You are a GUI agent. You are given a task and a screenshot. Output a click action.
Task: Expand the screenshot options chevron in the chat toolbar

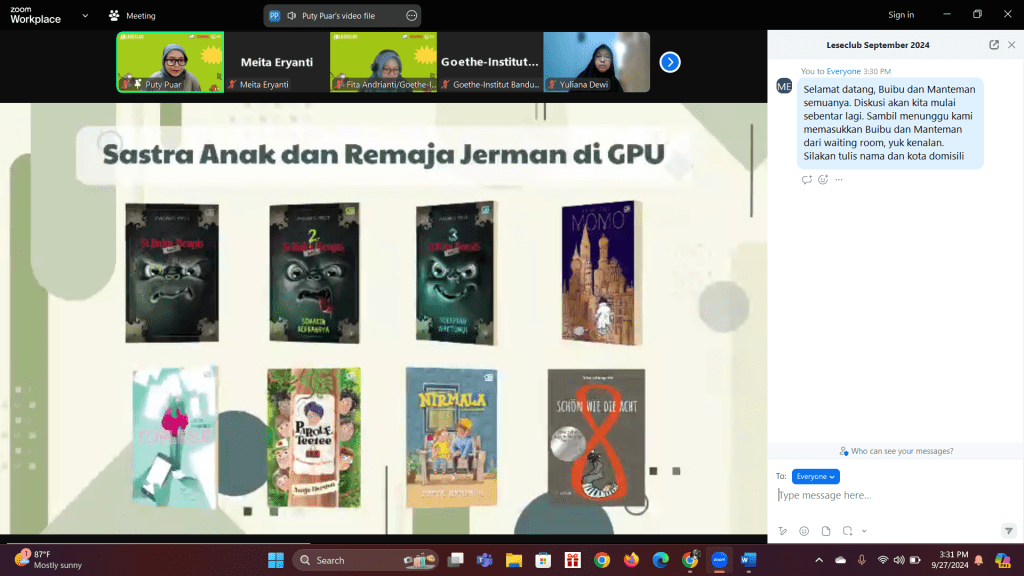[x=864, y=531]
